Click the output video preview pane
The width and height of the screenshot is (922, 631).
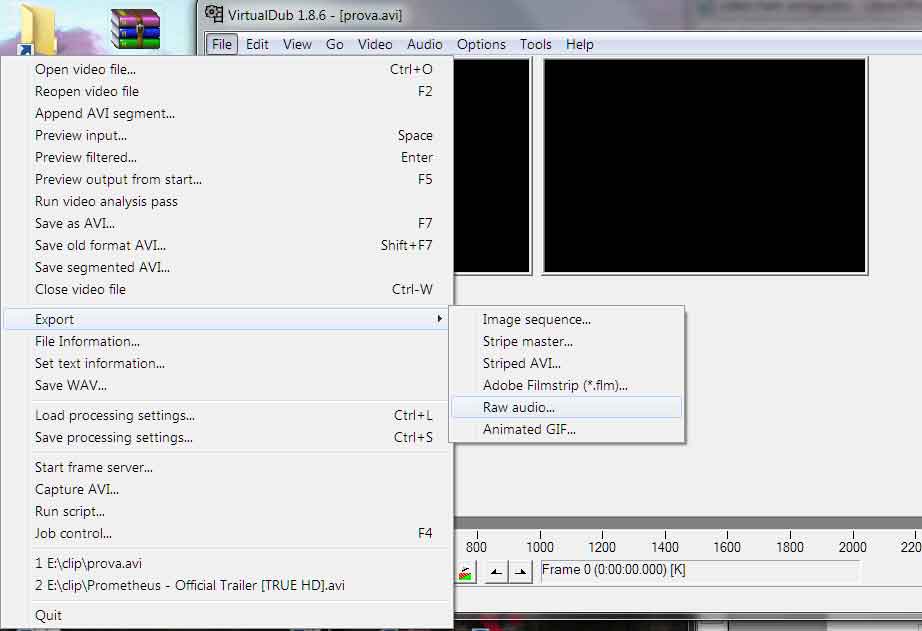coord(704,166)
